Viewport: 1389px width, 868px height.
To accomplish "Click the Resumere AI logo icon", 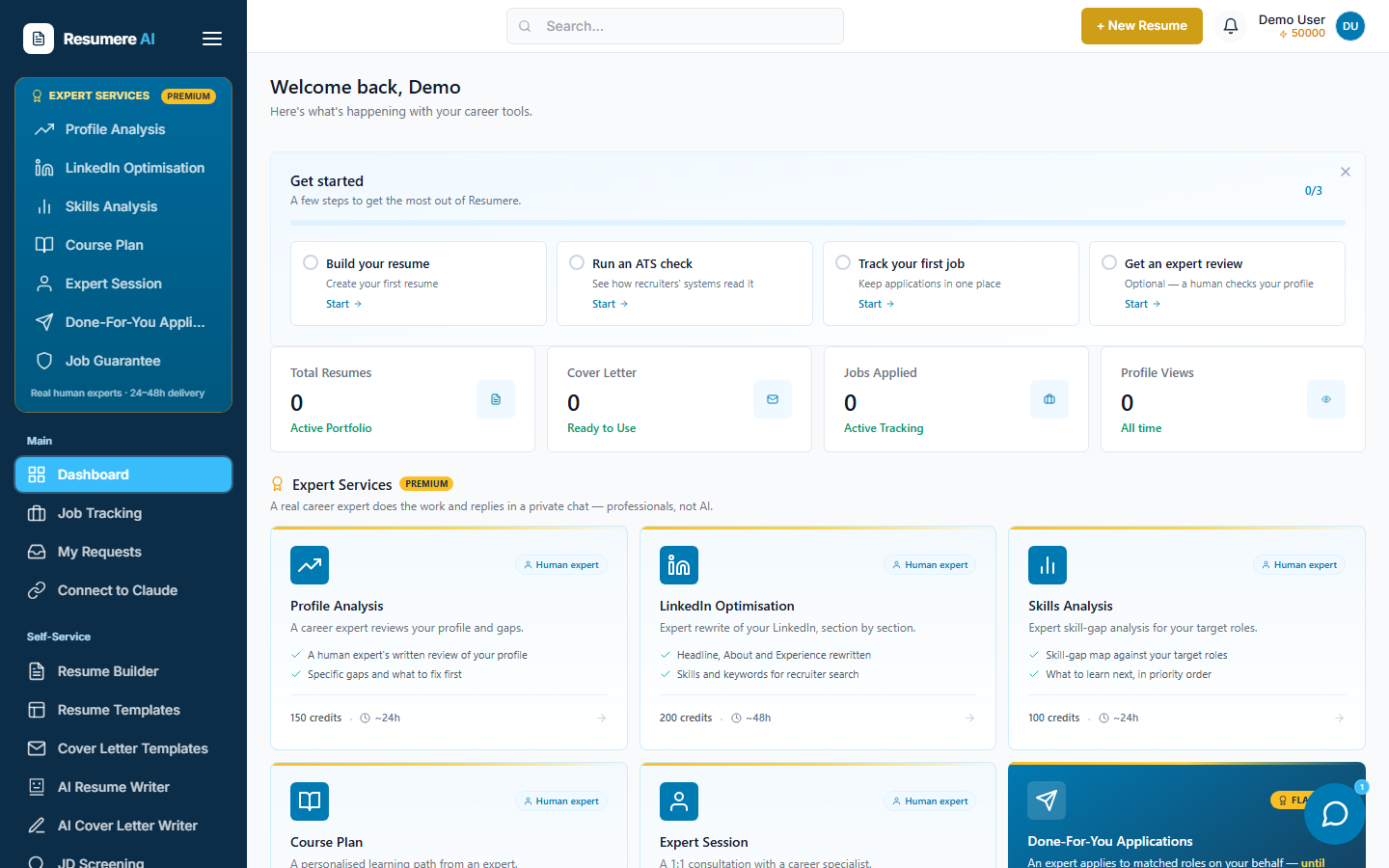I will coord(39,39).
